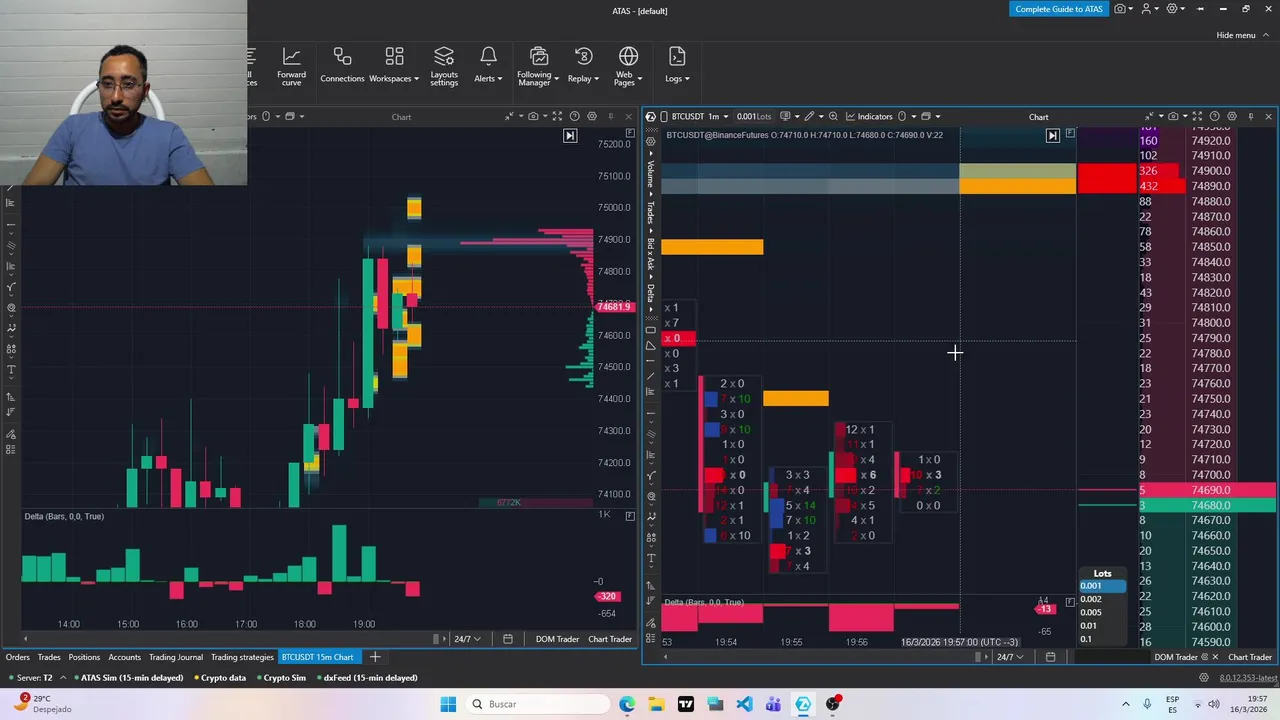The height and width of the screenshot is (720, 1280).
Task: Expand the Alerts dropdown
Action: [488, 65]
